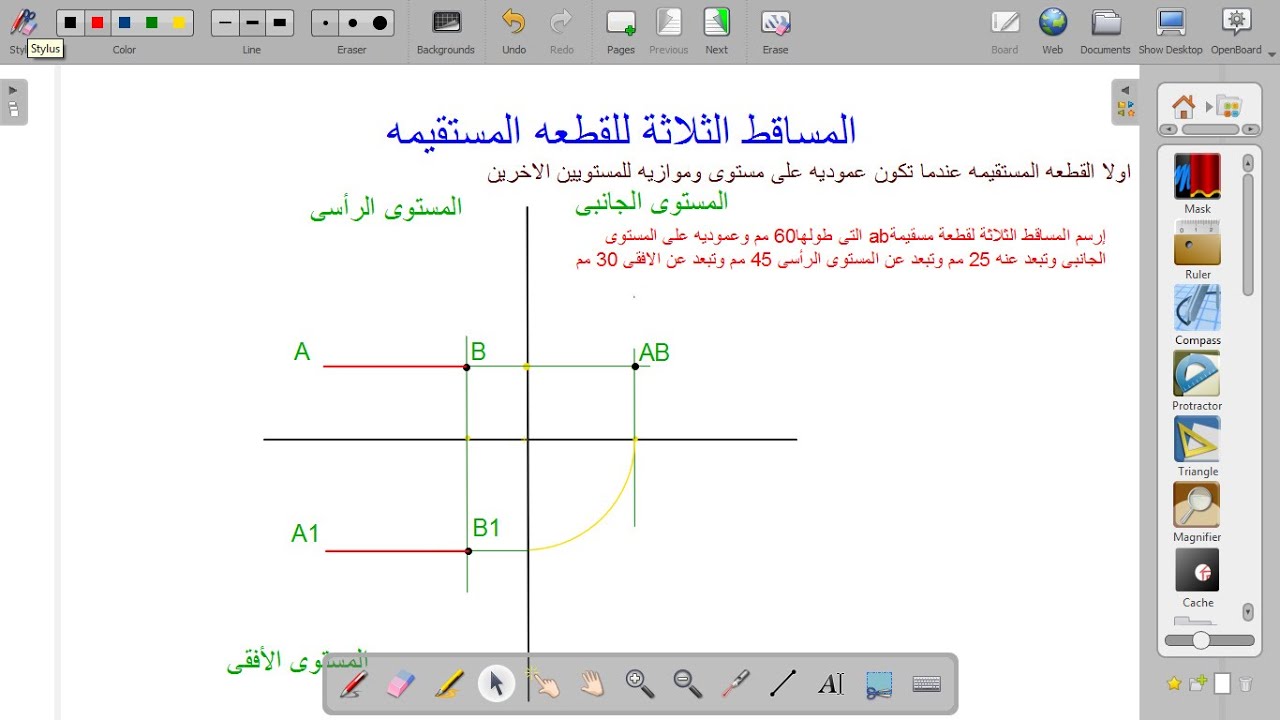Click the label A1 on drawing
The width and height of the screenshot is (1280, 720).
pos(305,534)
